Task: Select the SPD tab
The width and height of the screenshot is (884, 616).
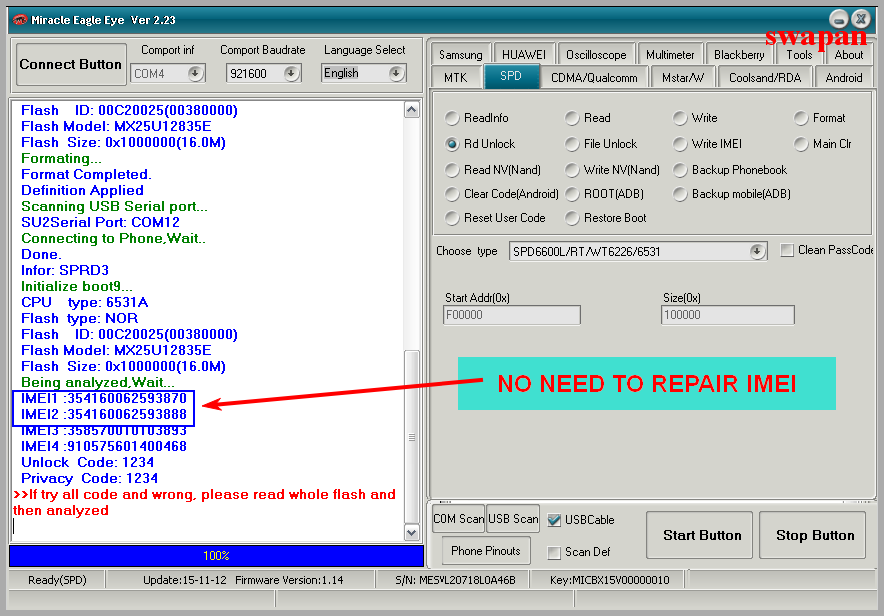Action: pyautogui.click(x=511, y=76)
